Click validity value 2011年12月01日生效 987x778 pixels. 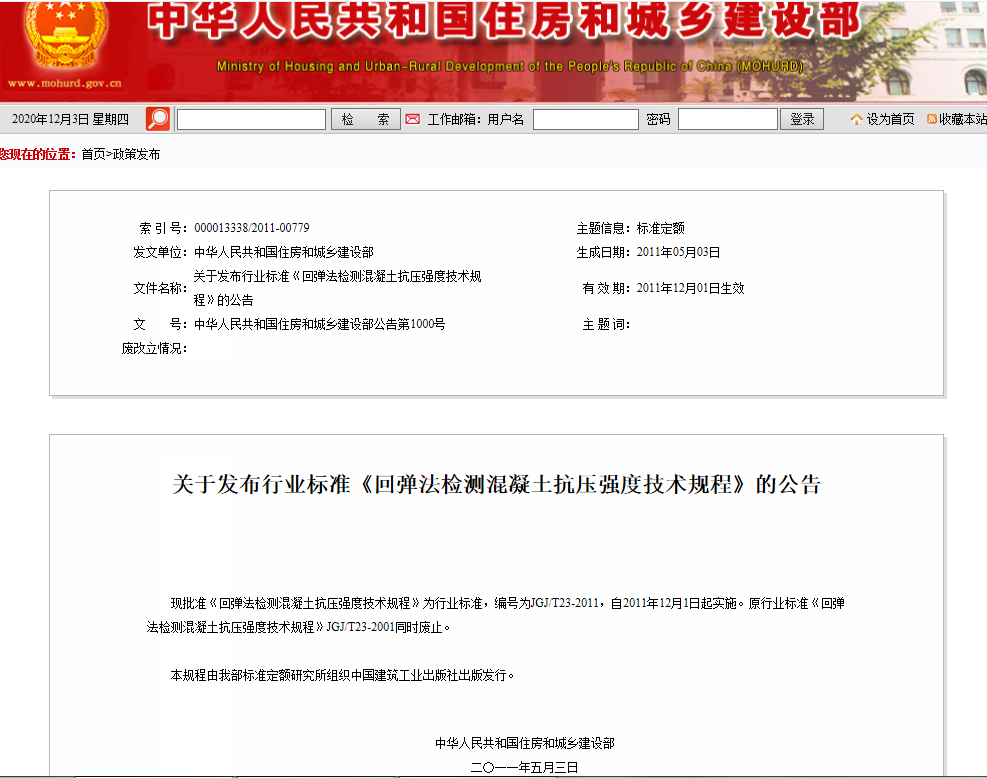click(690, 288)
